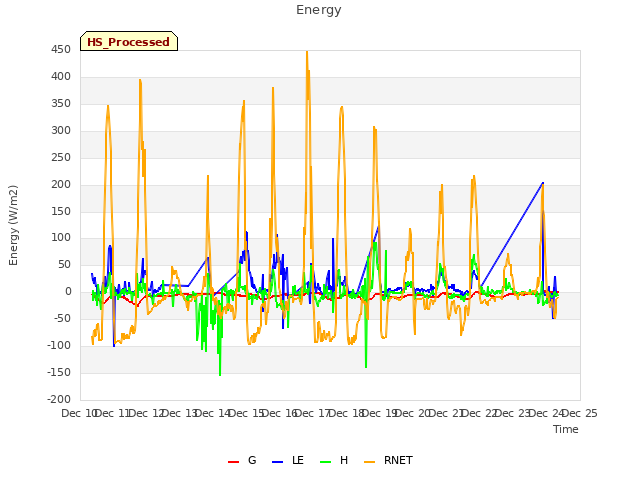This screenshot has width=640, height=480.
Task: Click the highest orange RNET peak near 450
Action: tap(307, 52)
